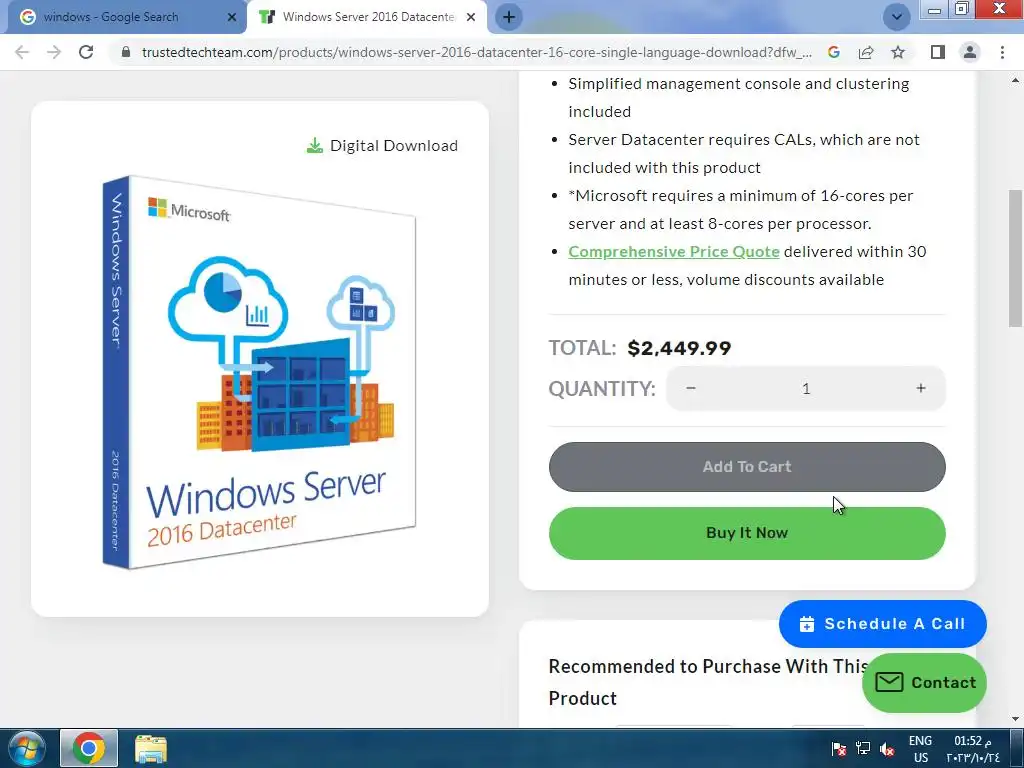The width and height of the screenshot is (1024, 768).
Task: Open the Comprehensive Price Quote link
Action: pos(673,252)
